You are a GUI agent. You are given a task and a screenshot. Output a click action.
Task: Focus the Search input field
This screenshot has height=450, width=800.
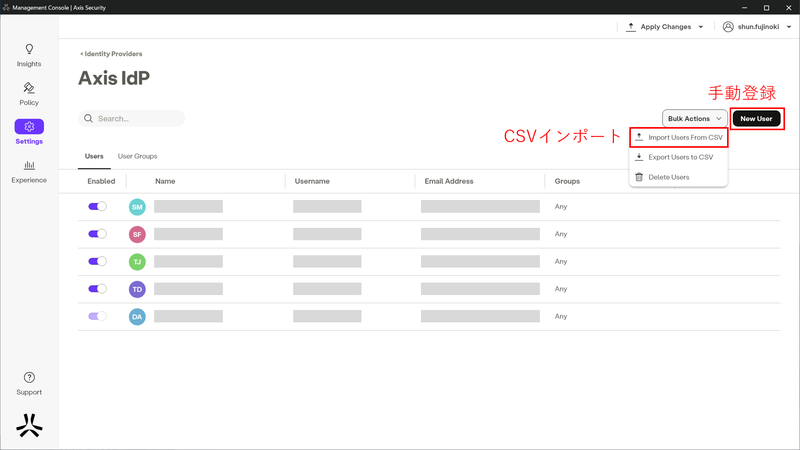pyautogui.click(x=132, y=118)
